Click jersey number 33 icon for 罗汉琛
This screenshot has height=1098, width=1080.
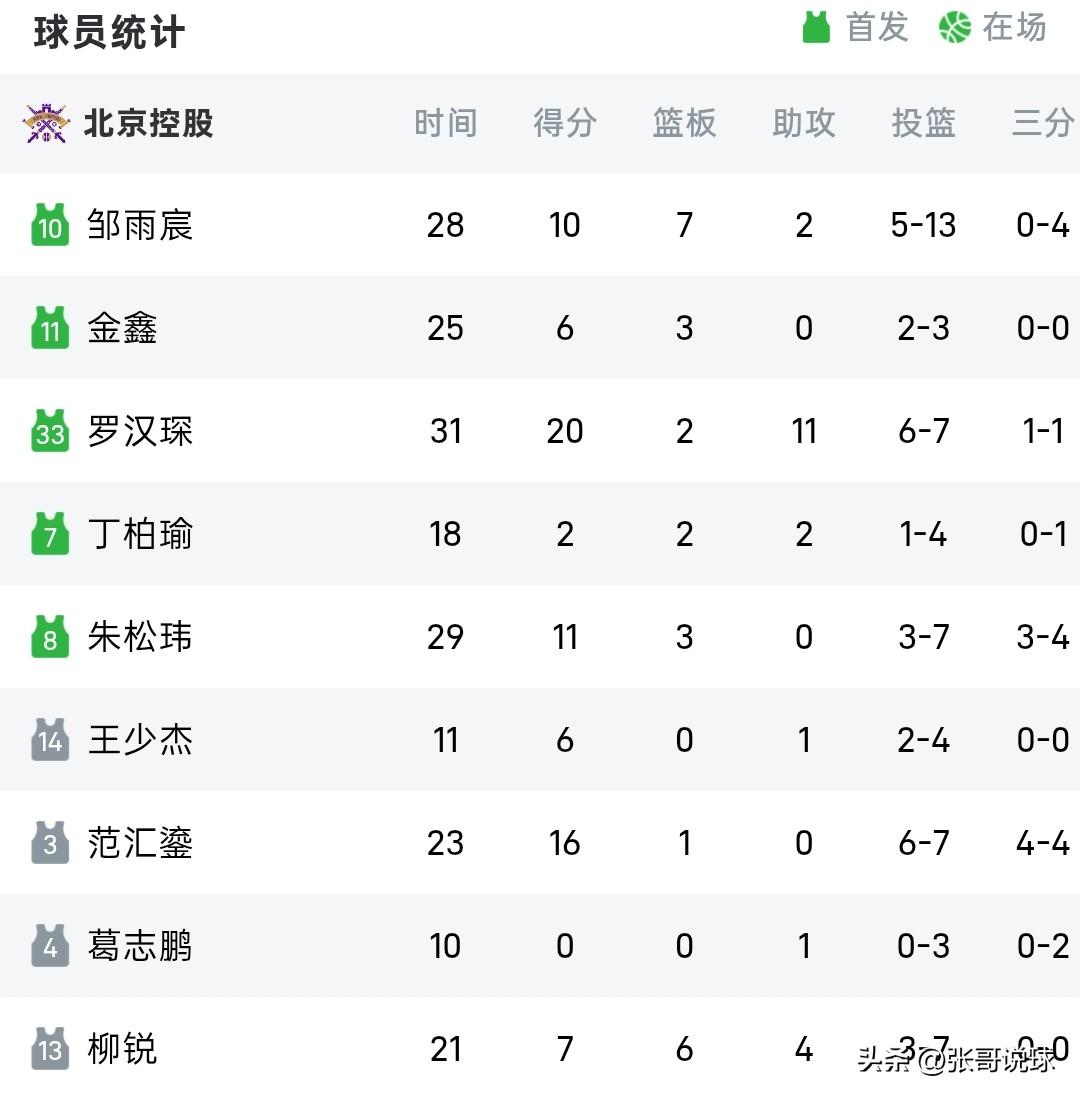[50, 431]
